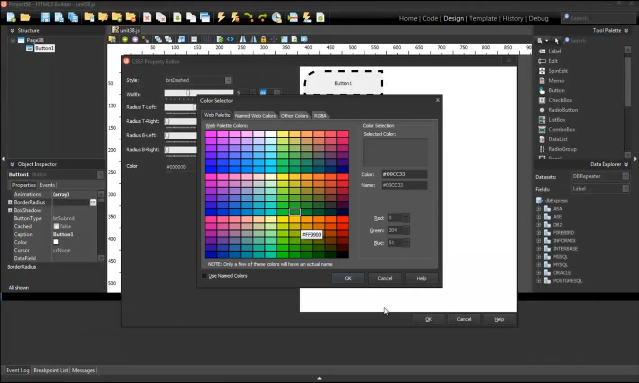The height and width of the screenshot is (383, 639).
Task: Switch to the Other Colors tab
Action: (x=294, y=116)
